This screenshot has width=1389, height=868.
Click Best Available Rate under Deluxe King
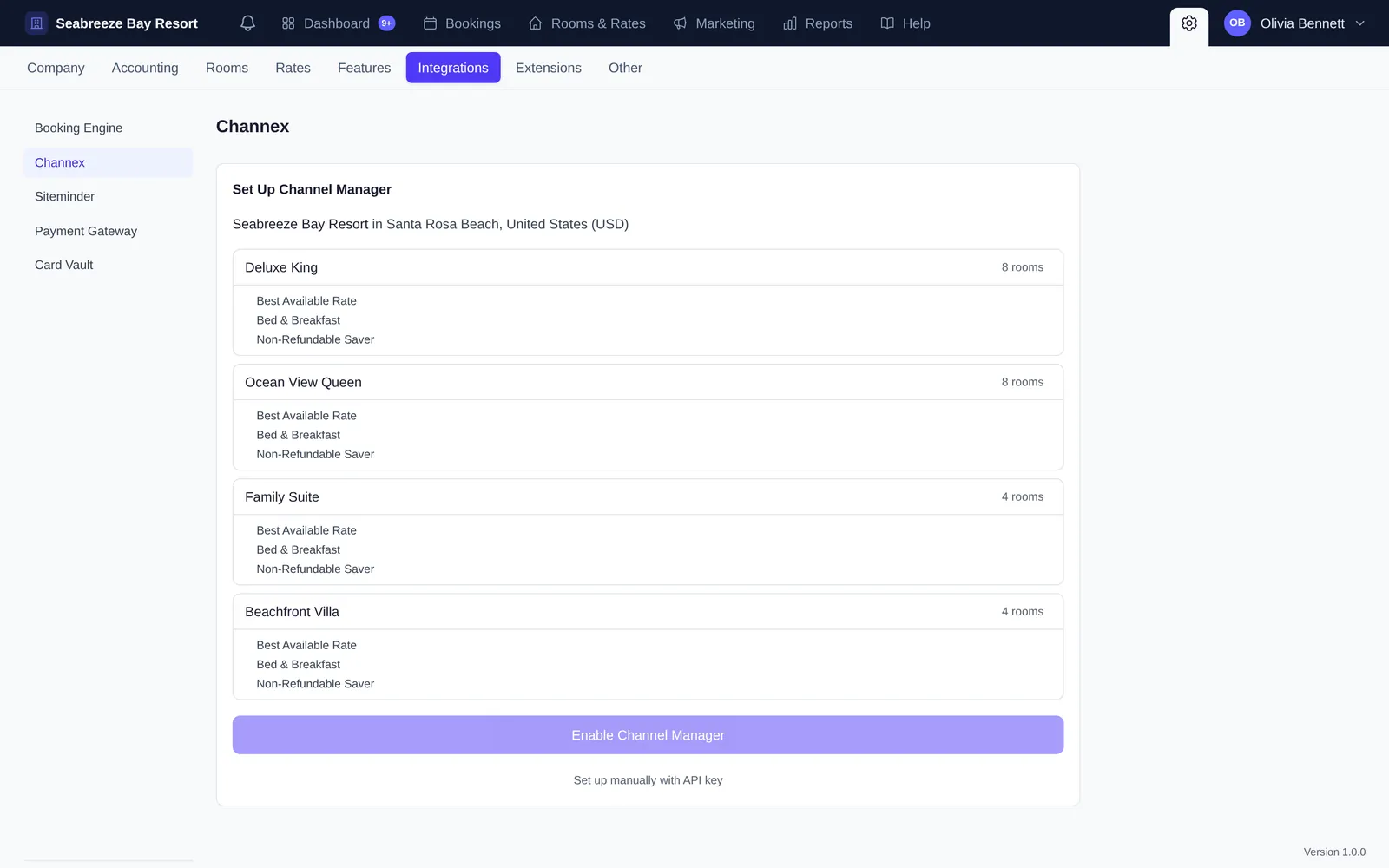click(x=306, y=301)
